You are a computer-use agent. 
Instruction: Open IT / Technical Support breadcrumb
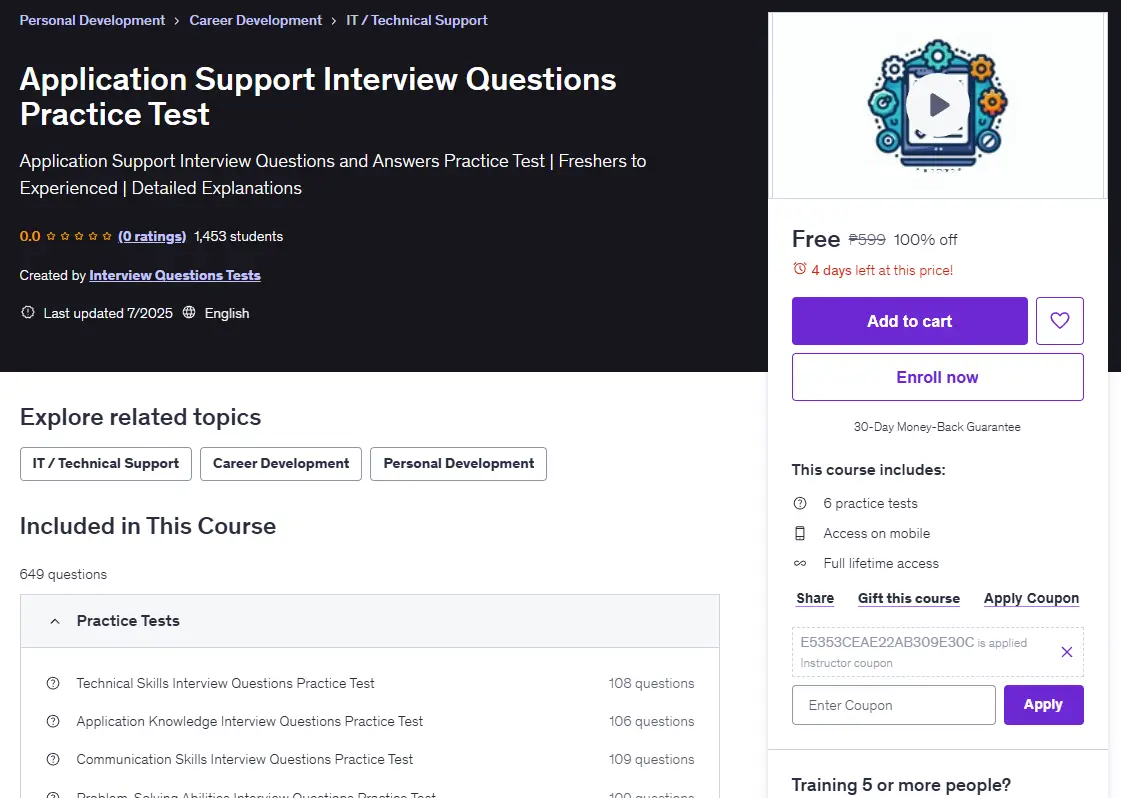coord(417,20)
